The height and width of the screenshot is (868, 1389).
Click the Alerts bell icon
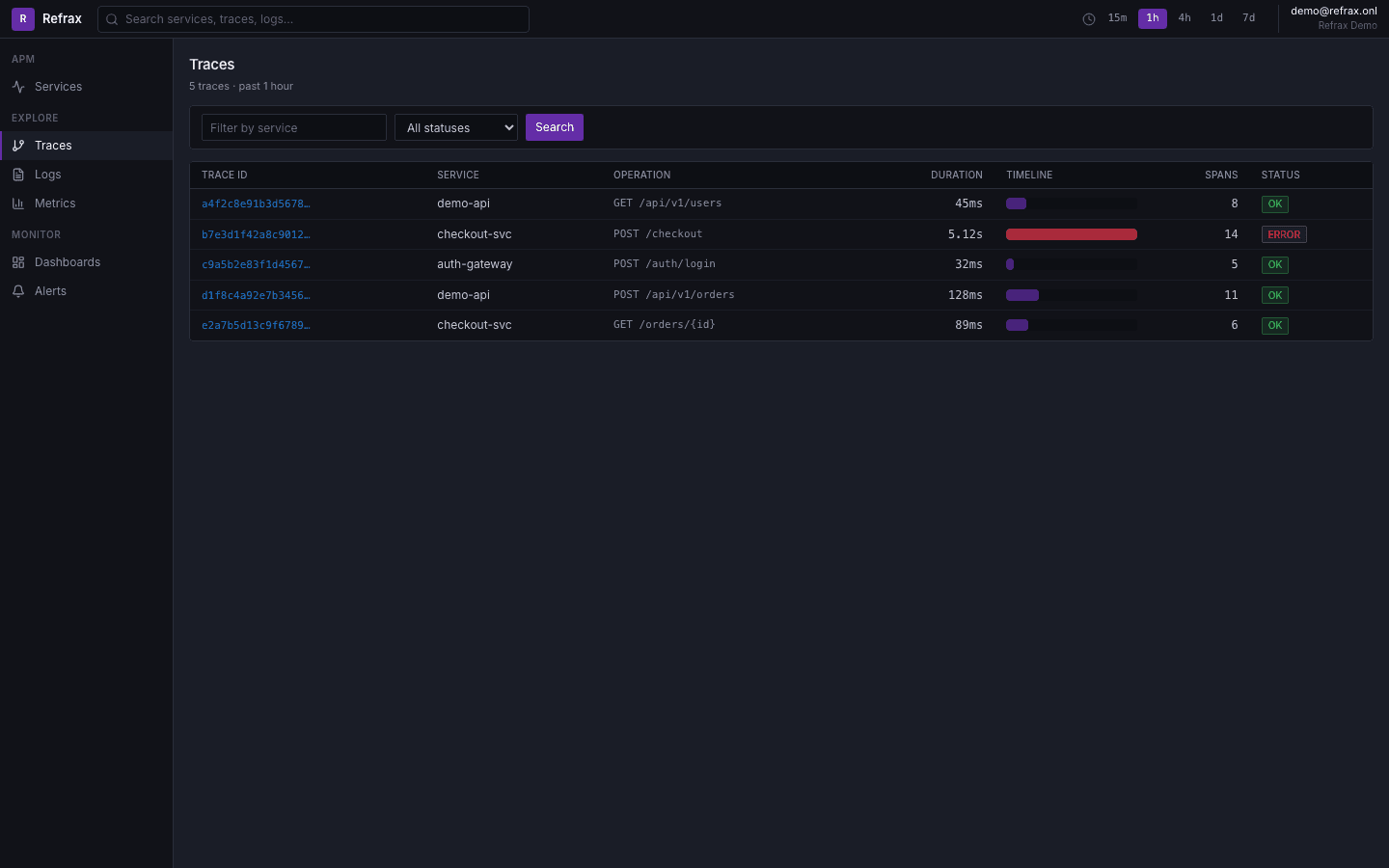pos(18,291)
